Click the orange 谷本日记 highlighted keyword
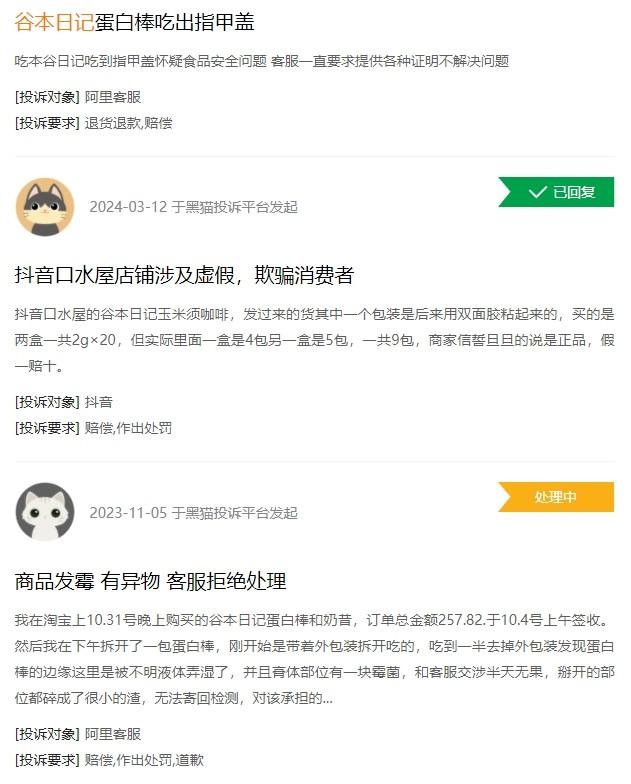 pyautogui.click(x=54, y=22)
